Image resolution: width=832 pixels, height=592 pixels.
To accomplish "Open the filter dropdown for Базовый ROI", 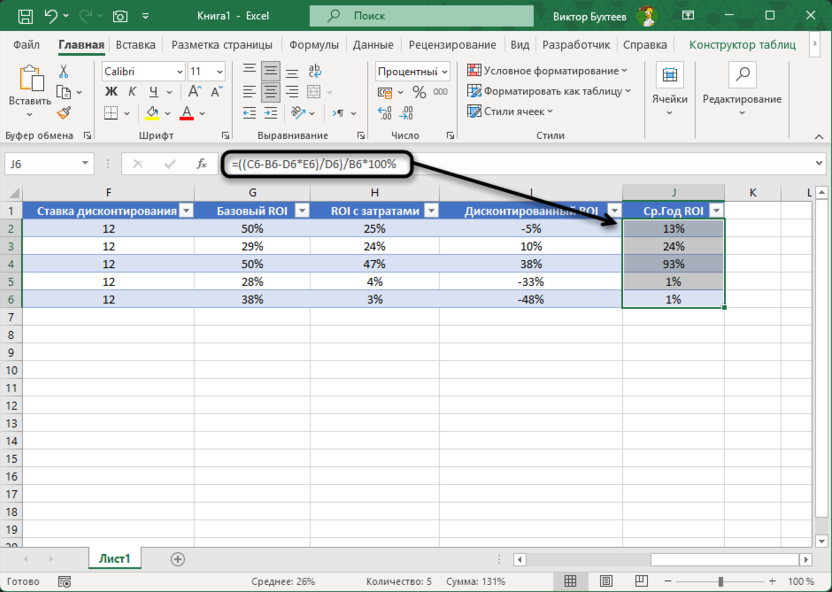I will [x=302, y=210].
